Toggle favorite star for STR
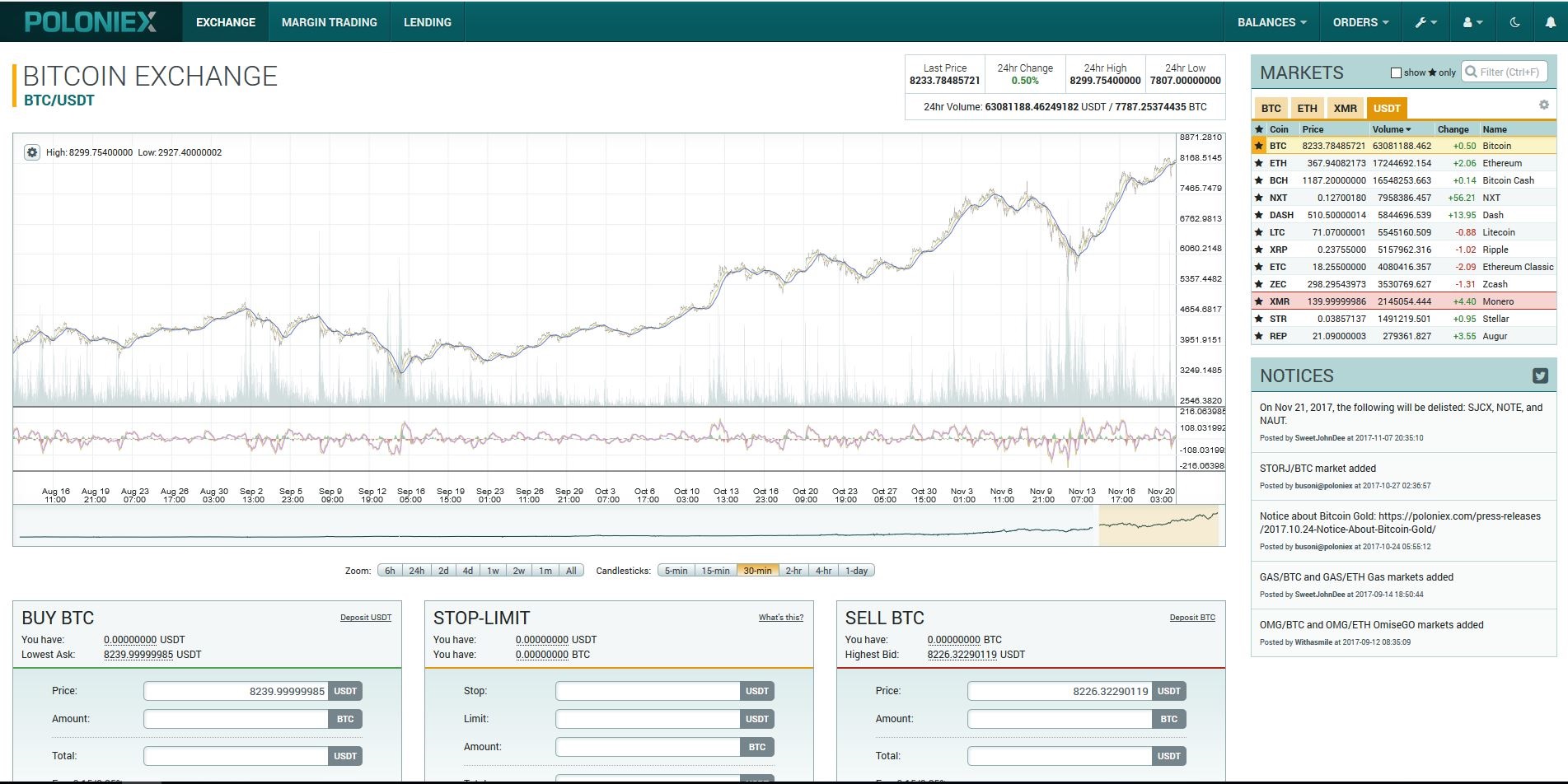Image resolution: width=1568 pixels, height=784 pixels. tap(1258, 319)
